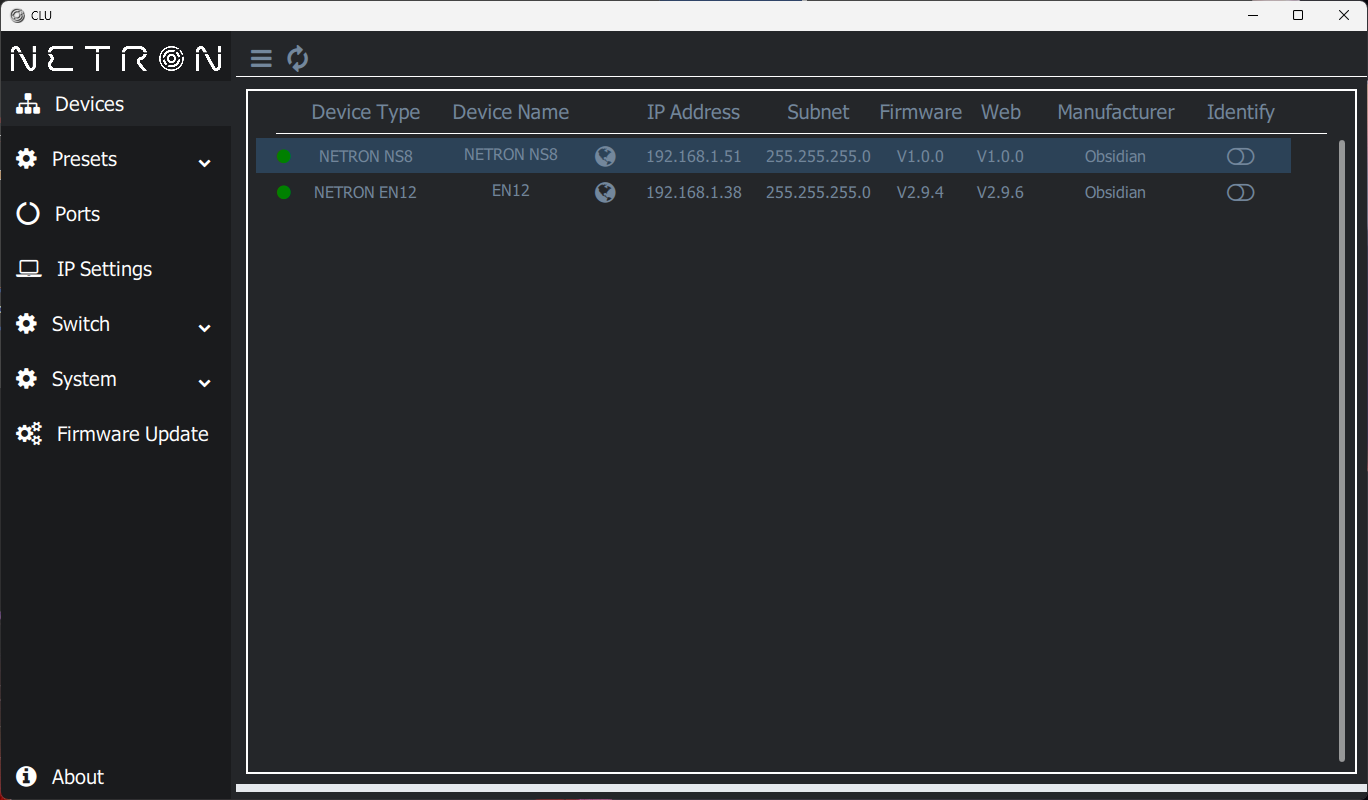Select Devices in the sidebar

point(116,104)
